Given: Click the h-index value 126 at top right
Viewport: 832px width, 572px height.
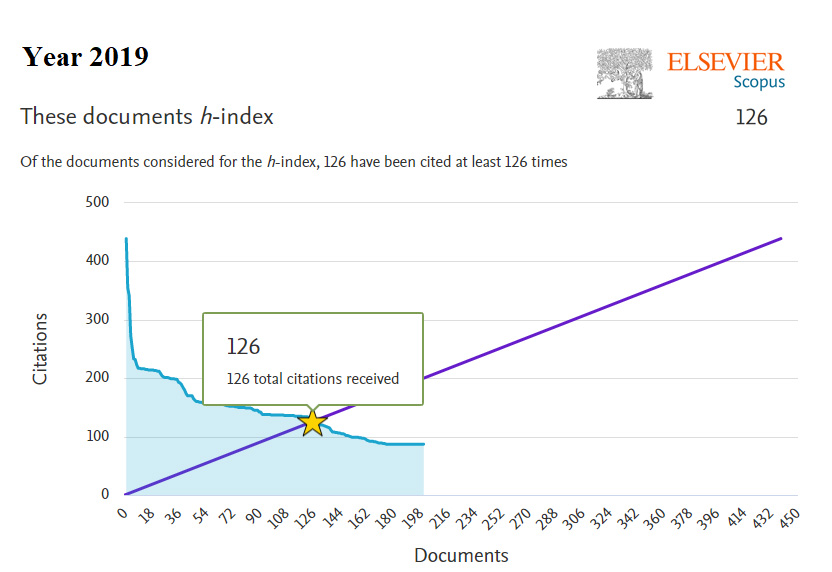Looking at the screenshot, I should (751, 117).
